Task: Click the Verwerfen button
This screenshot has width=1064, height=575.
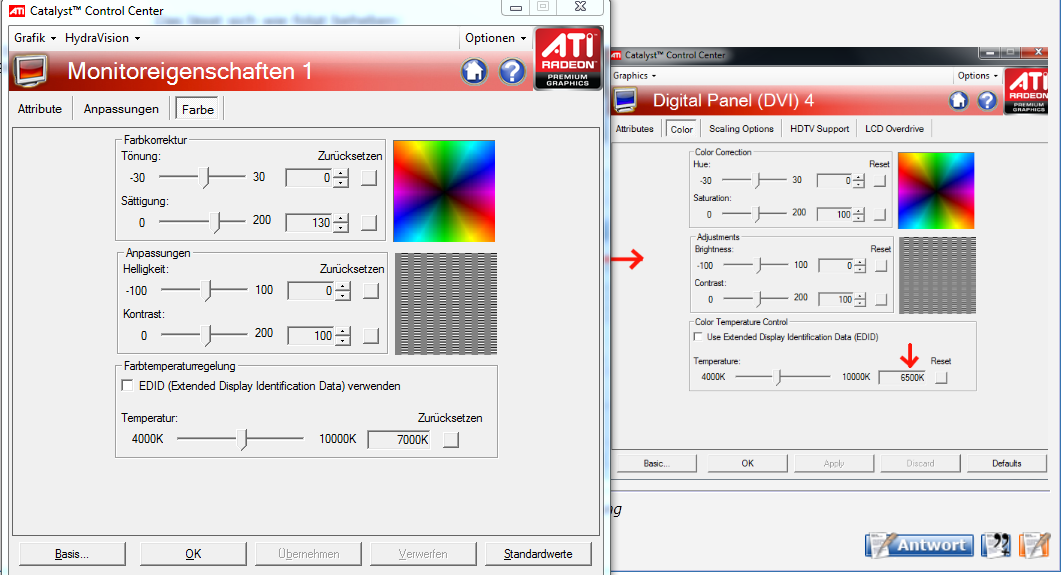Action: (423, 554)
